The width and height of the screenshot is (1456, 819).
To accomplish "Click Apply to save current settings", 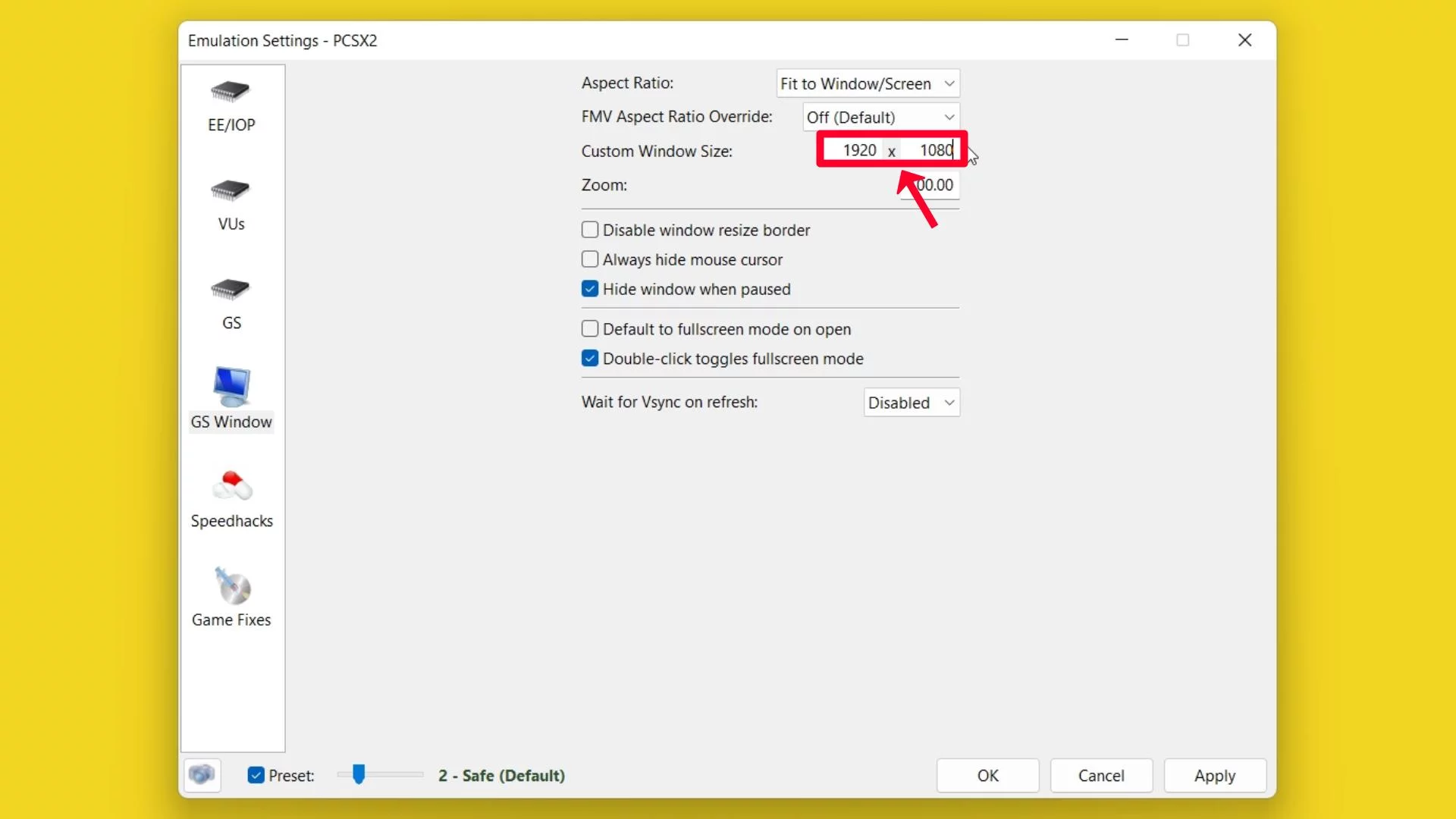I will (x=1214, y=775).
